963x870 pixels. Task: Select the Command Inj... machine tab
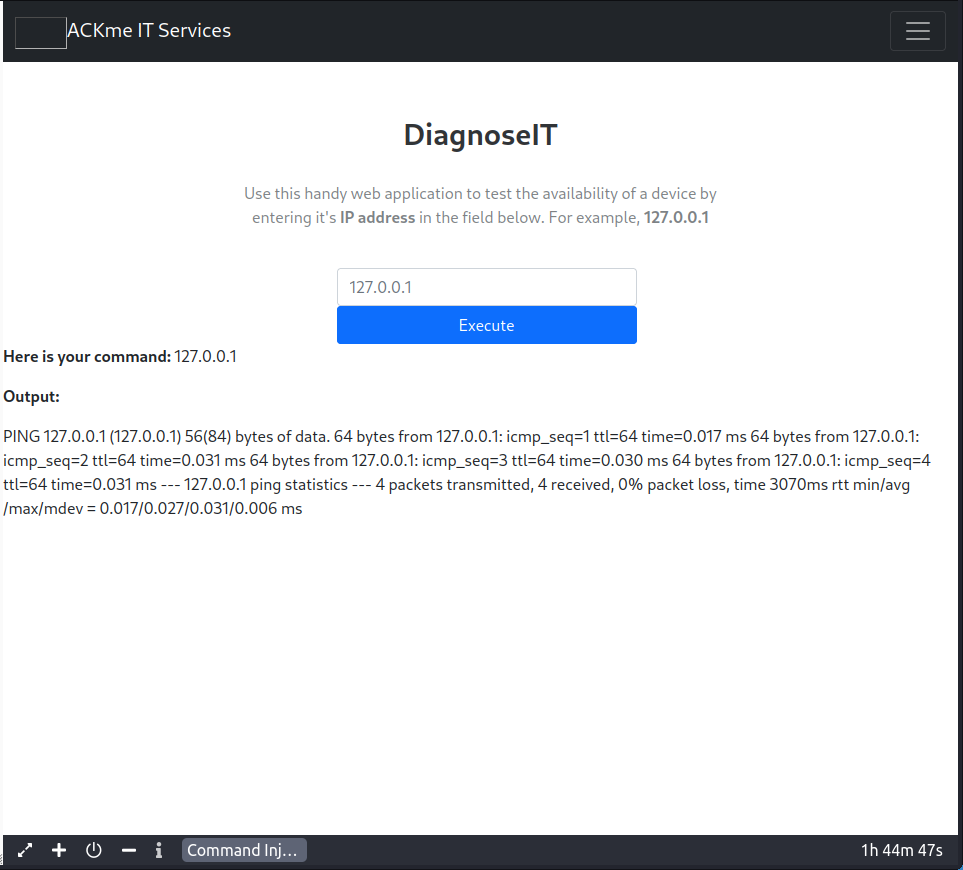pyautogui.click(x=243, y=850)
